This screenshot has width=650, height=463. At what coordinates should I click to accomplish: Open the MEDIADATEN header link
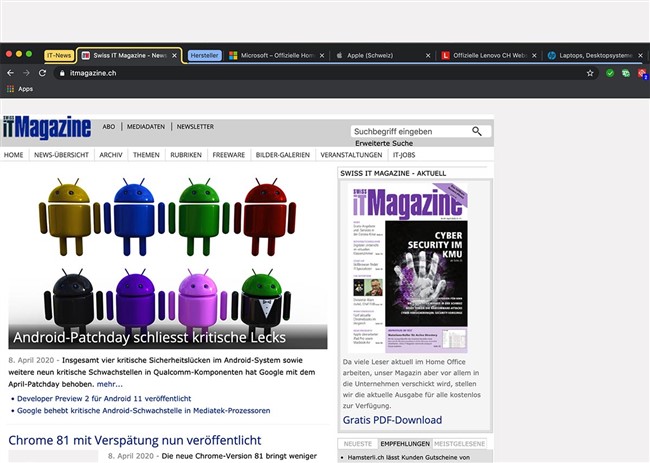click(x=146, y=126)
